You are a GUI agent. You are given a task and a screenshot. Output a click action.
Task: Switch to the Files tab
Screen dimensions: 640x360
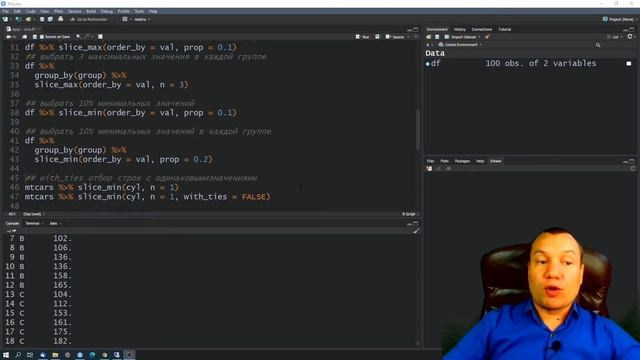point(431,161)
